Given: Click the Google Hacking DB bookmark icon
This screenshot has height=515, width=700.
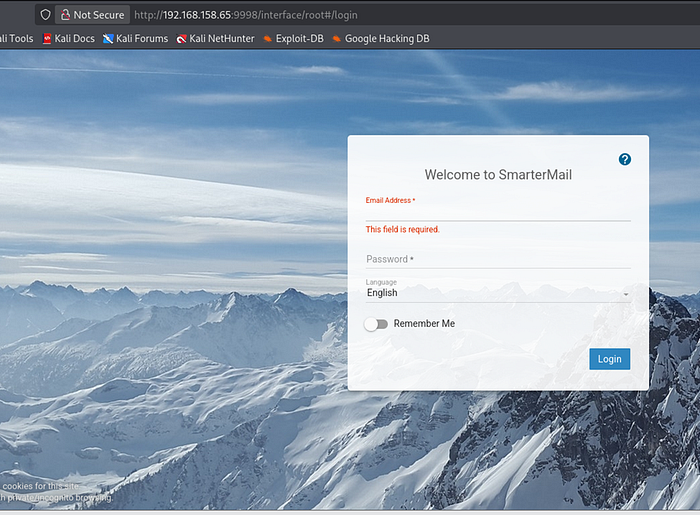Looking at the screenshot, I should 337,39.
